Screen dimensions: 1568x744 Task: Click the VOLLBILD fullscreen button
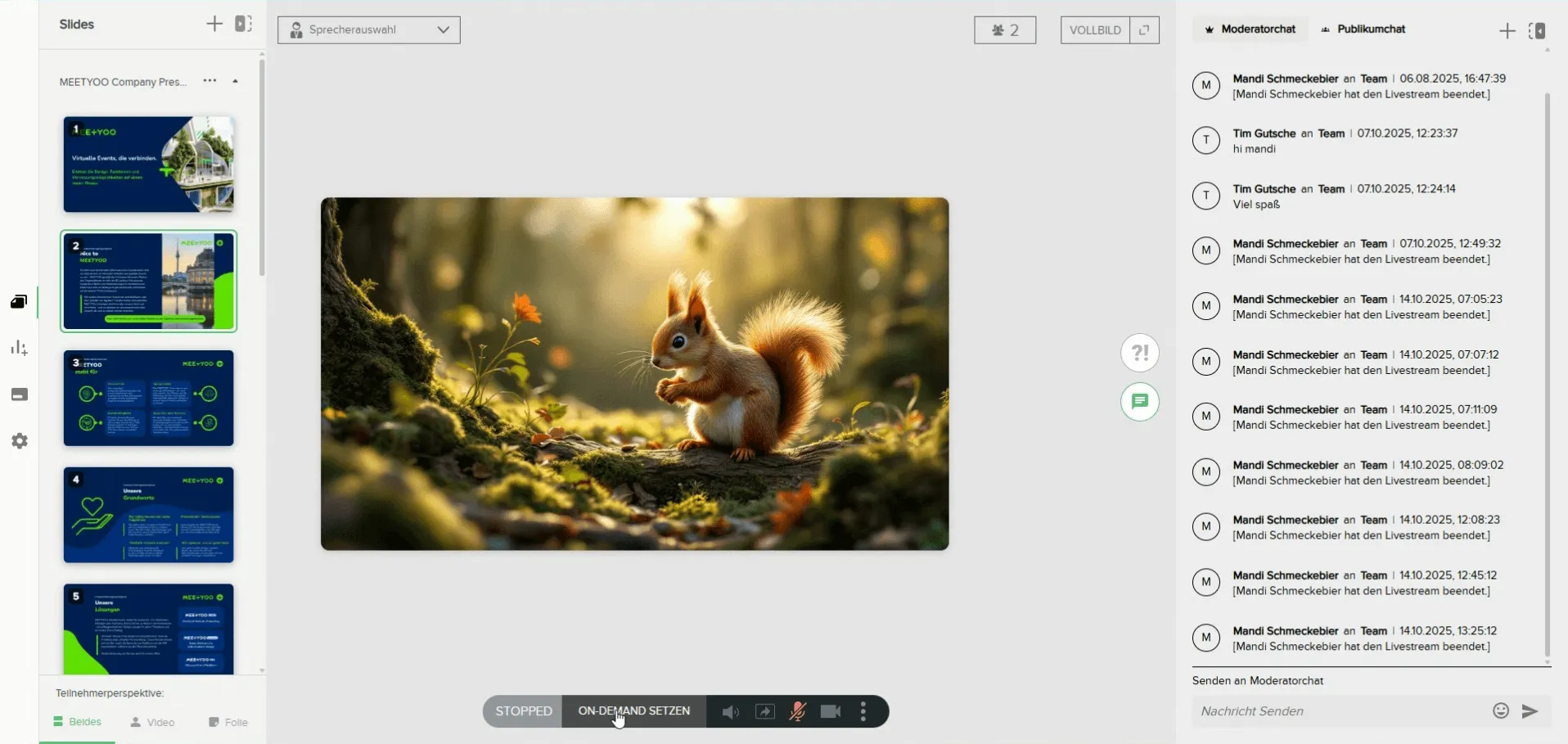coord(1095,30)
